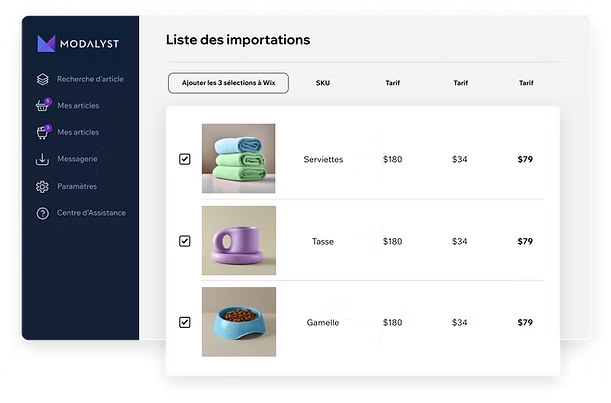Click the SKU column header
This screenshot has width=611, height=403.
[x=323, y=83]
